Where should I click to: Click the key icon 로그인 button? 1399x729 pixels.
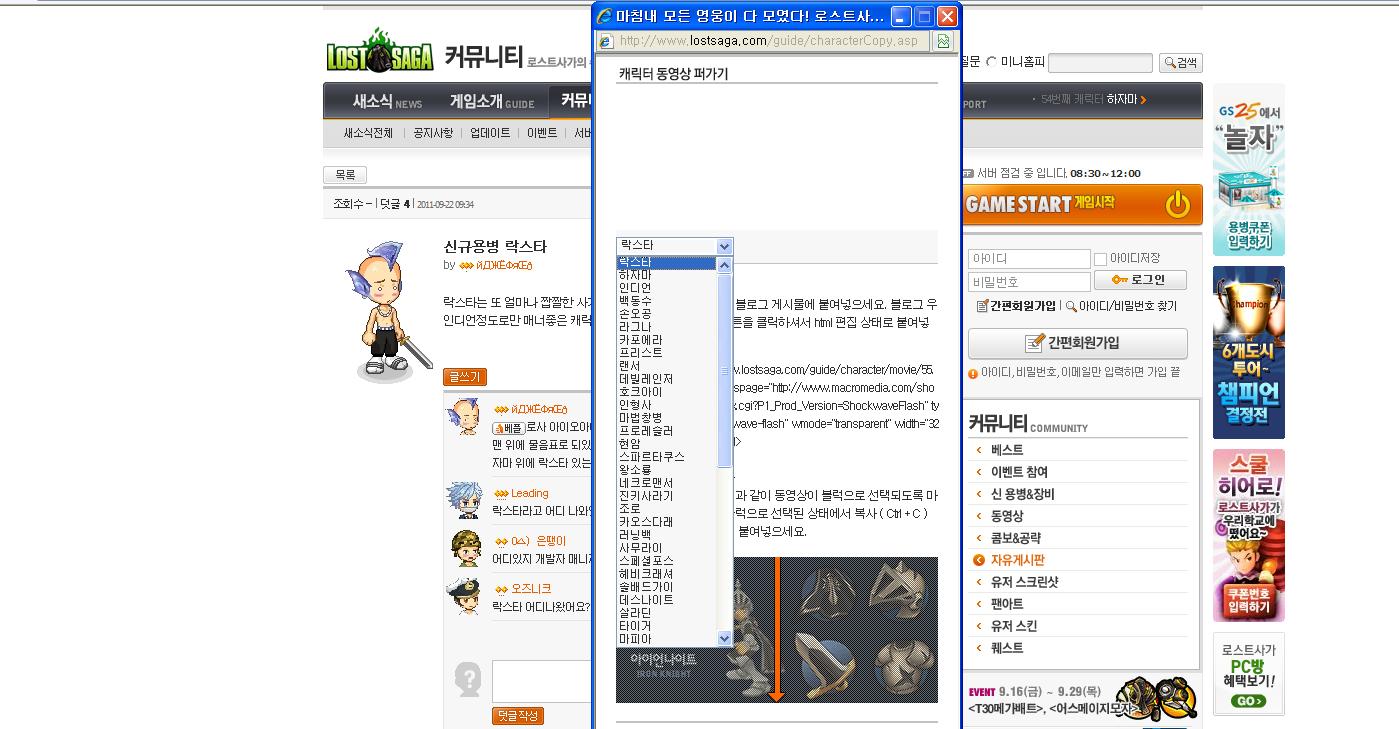(1140, 280)
